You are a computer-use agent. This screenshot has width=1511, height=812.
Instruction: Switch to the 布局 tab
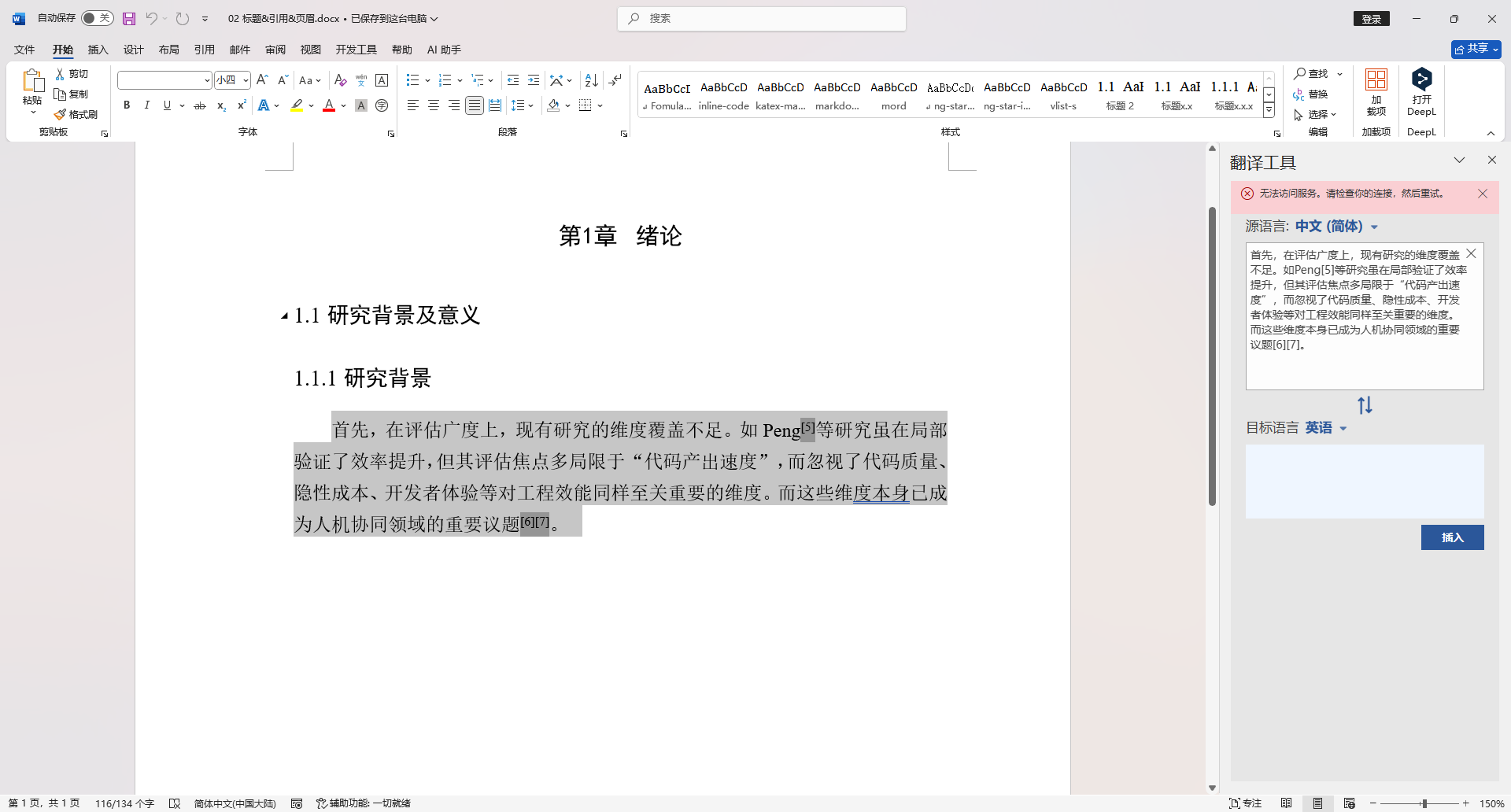(168, 50)
